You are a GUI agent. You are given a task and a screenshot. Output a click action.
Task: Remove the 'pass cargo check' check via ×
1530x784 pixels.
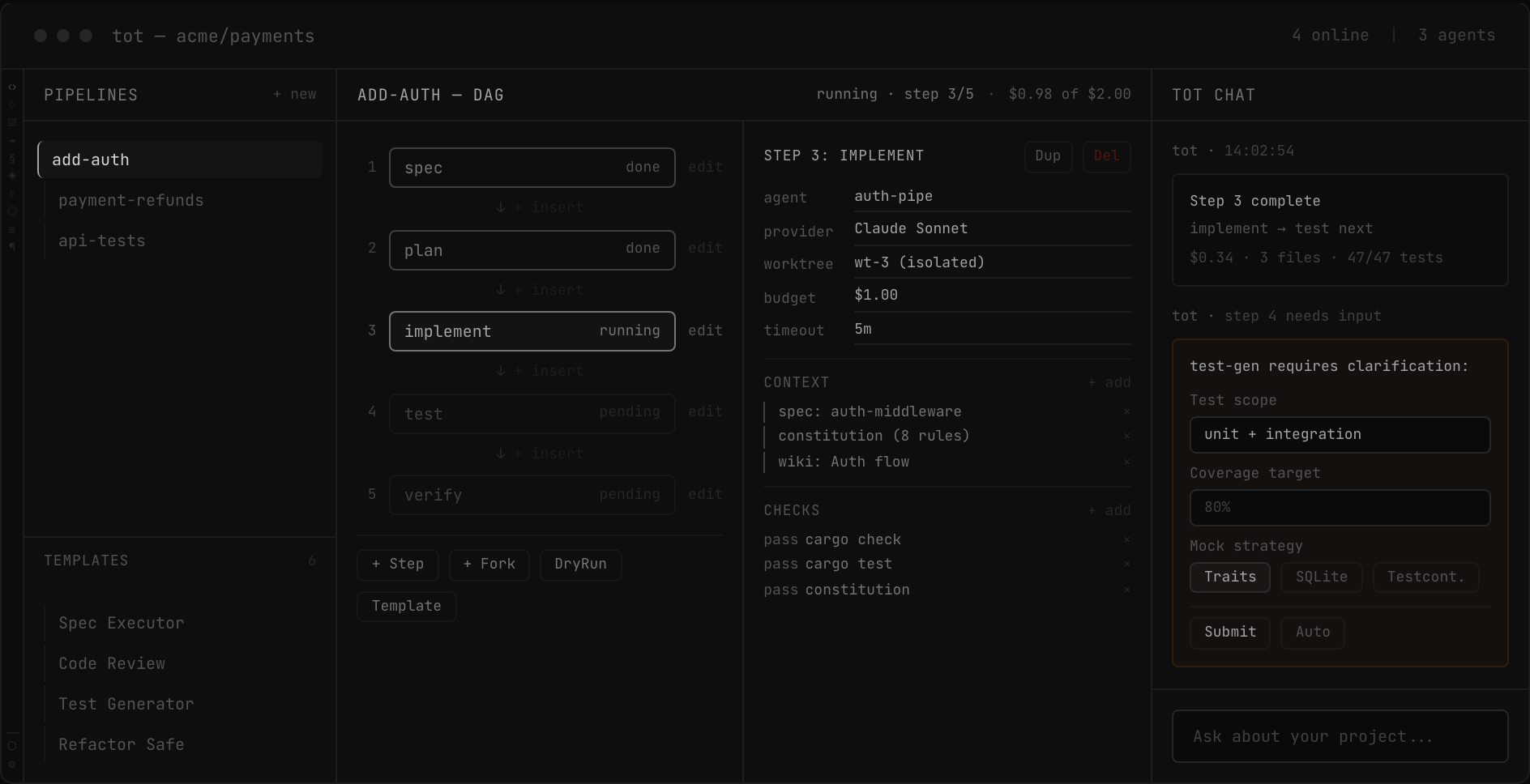pyautogui.click(x=1126, y=539)
